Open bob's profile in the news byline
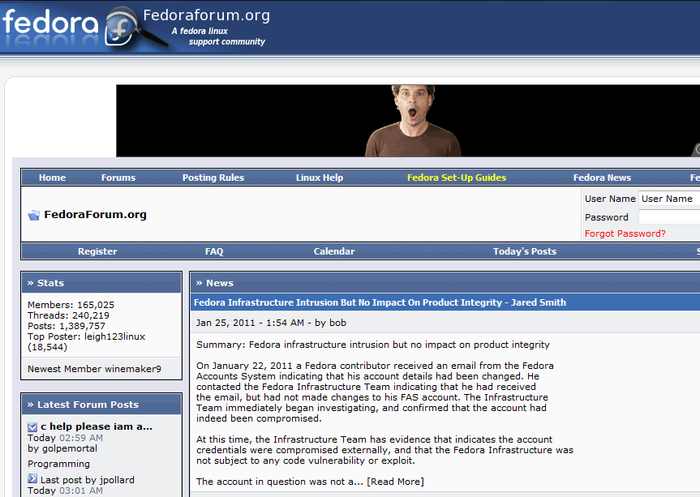 tap(338, 323)
